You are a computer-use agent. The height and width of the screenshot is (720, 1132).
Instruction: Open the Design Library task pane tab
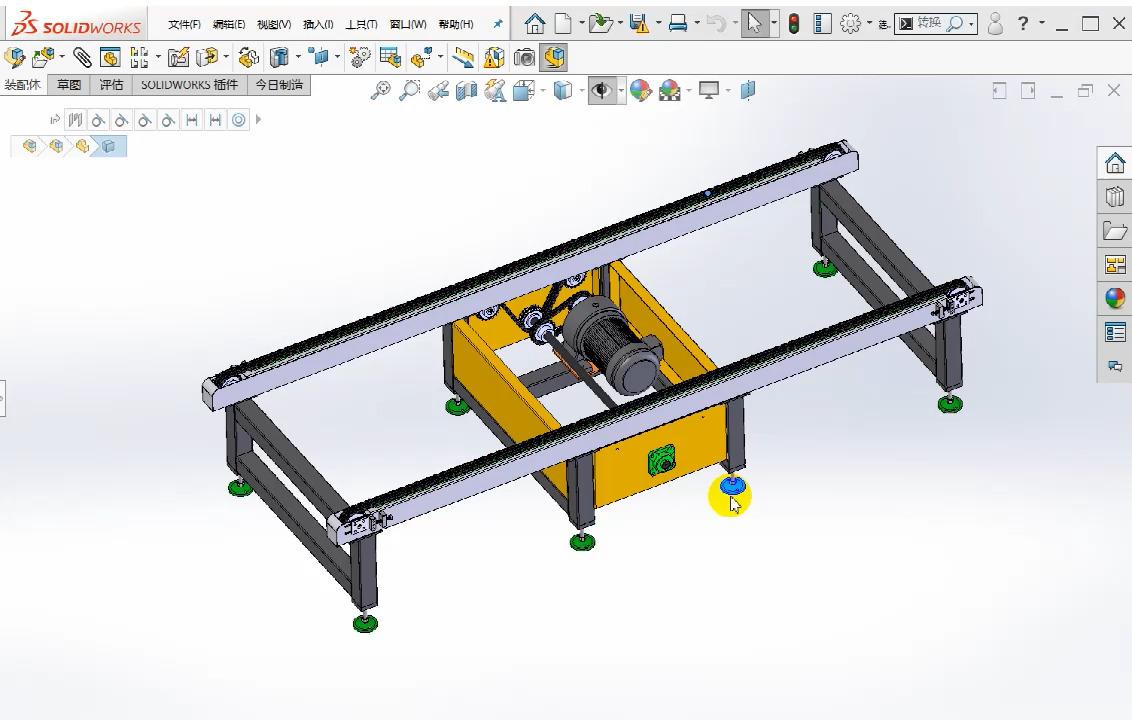point(1115,196)
